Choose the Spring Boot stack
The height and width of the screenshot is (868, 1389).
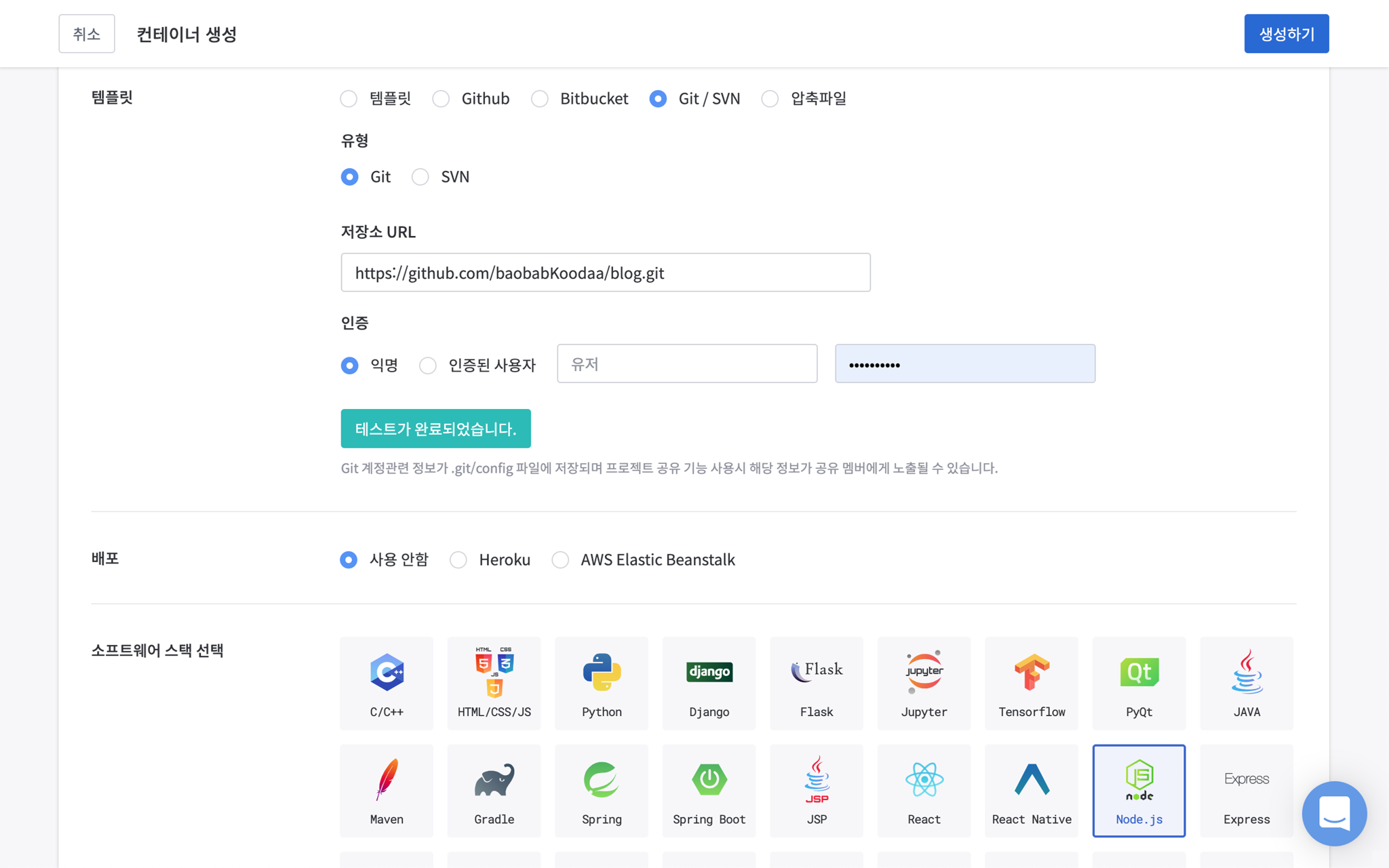(709, 791)
